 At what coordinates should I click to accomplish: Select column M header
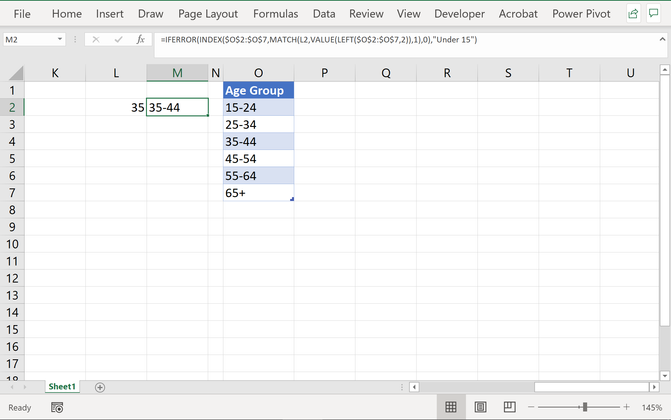(x=177, y=73)
